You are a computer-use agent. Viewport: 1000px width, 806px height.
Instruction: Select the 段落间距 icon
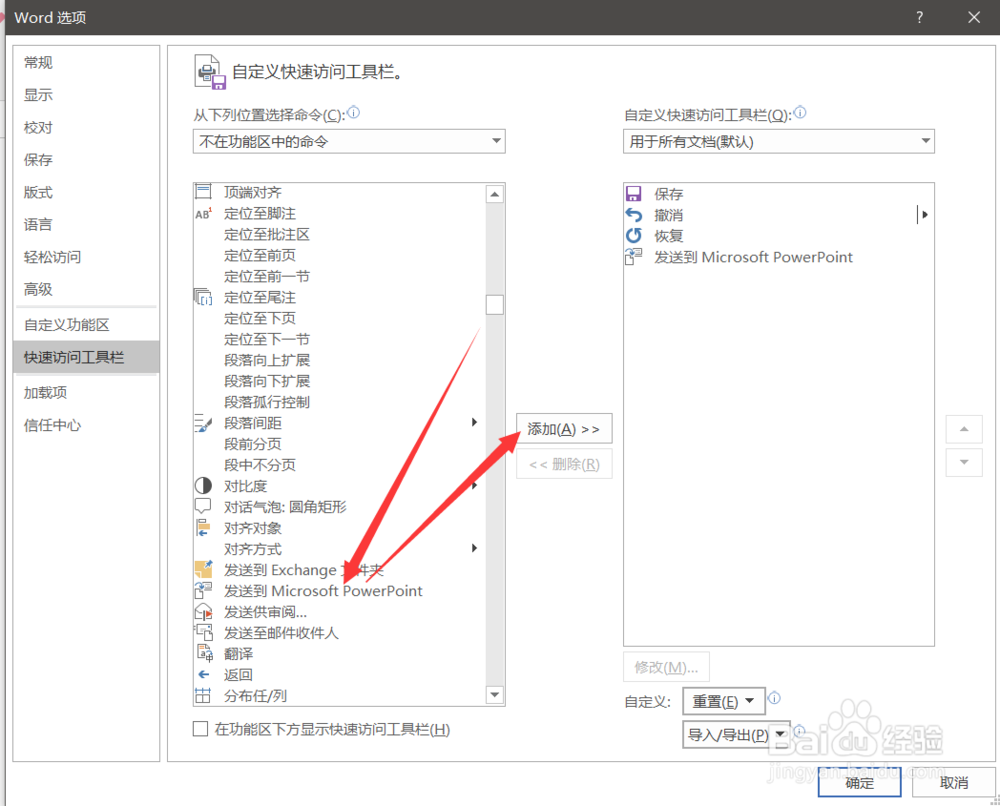pyautogui.click(x=204, y=422)
